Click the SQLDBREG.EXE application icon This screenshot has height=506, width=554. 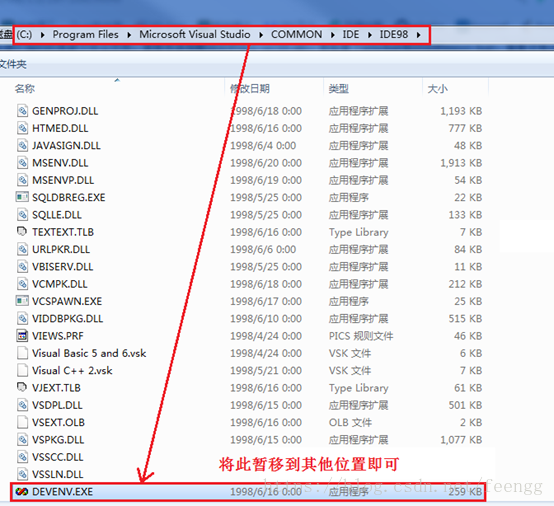22,197
